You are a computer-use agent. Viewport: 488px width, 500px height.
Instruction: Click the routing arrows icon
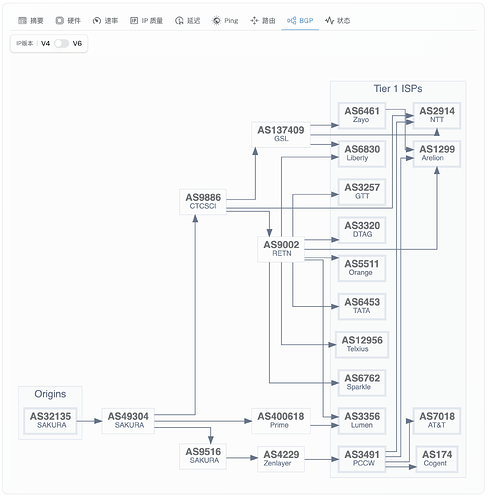pos(254,21)
